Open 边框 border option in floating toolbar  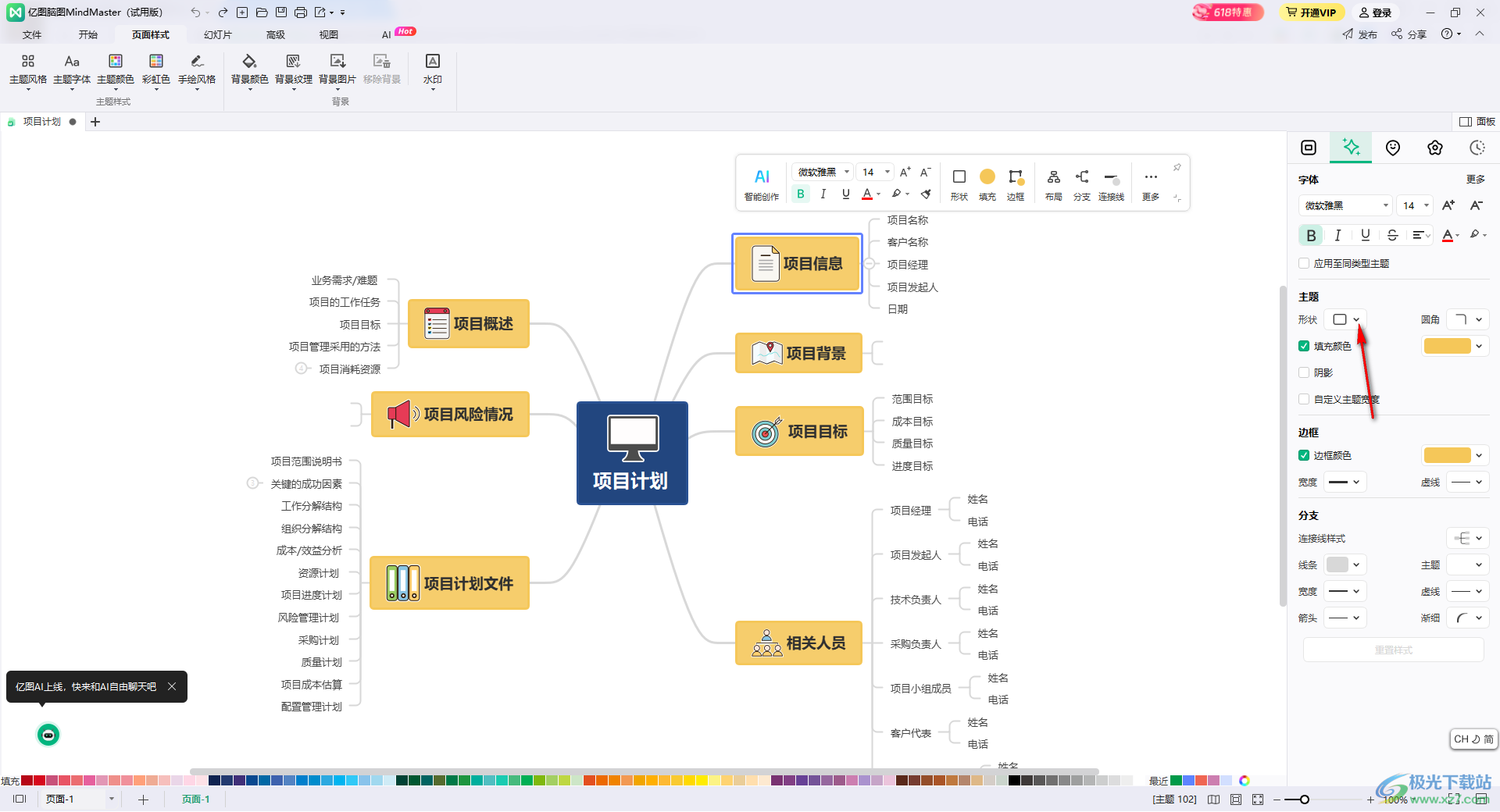(x=1016, y=184)
